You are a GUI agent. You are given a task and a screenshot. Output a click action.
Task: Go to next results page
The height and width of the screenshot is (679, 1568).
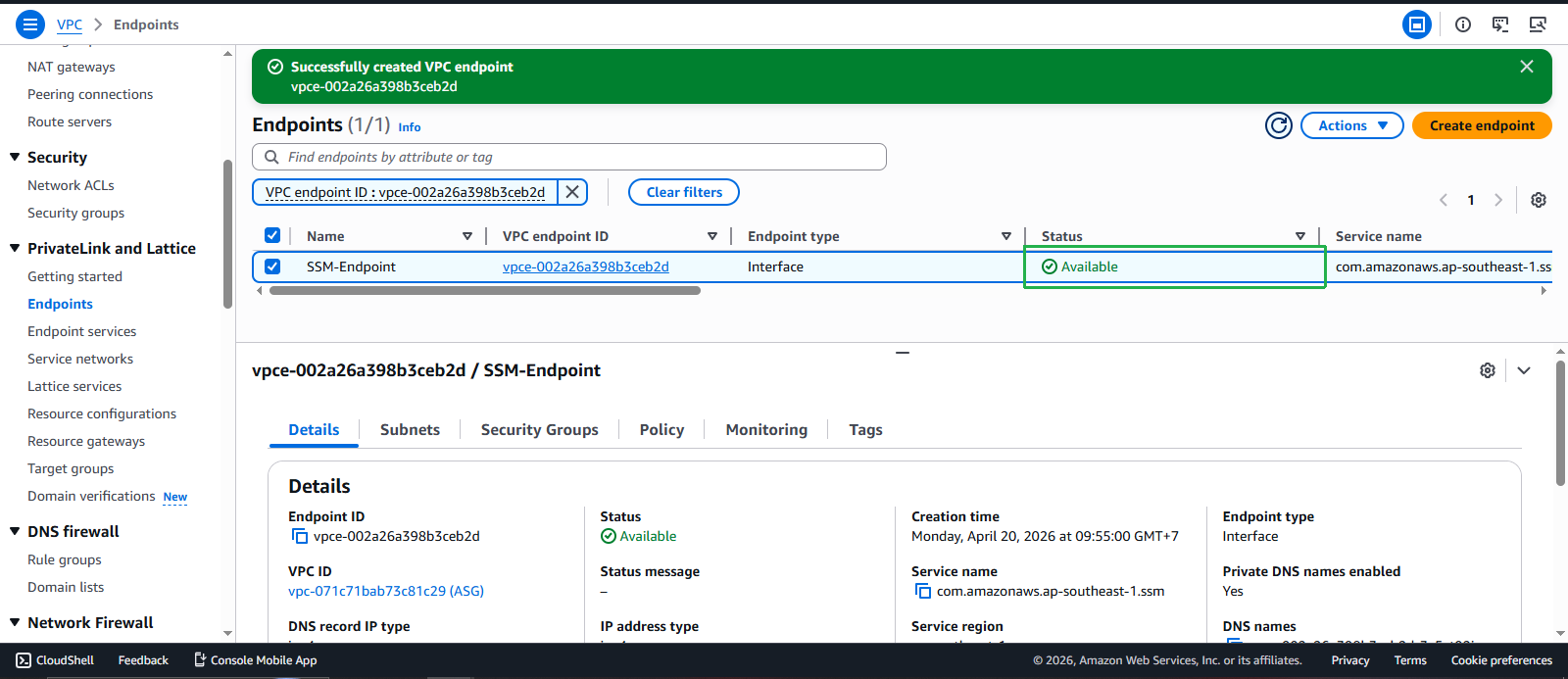(x=1498, y=200)
